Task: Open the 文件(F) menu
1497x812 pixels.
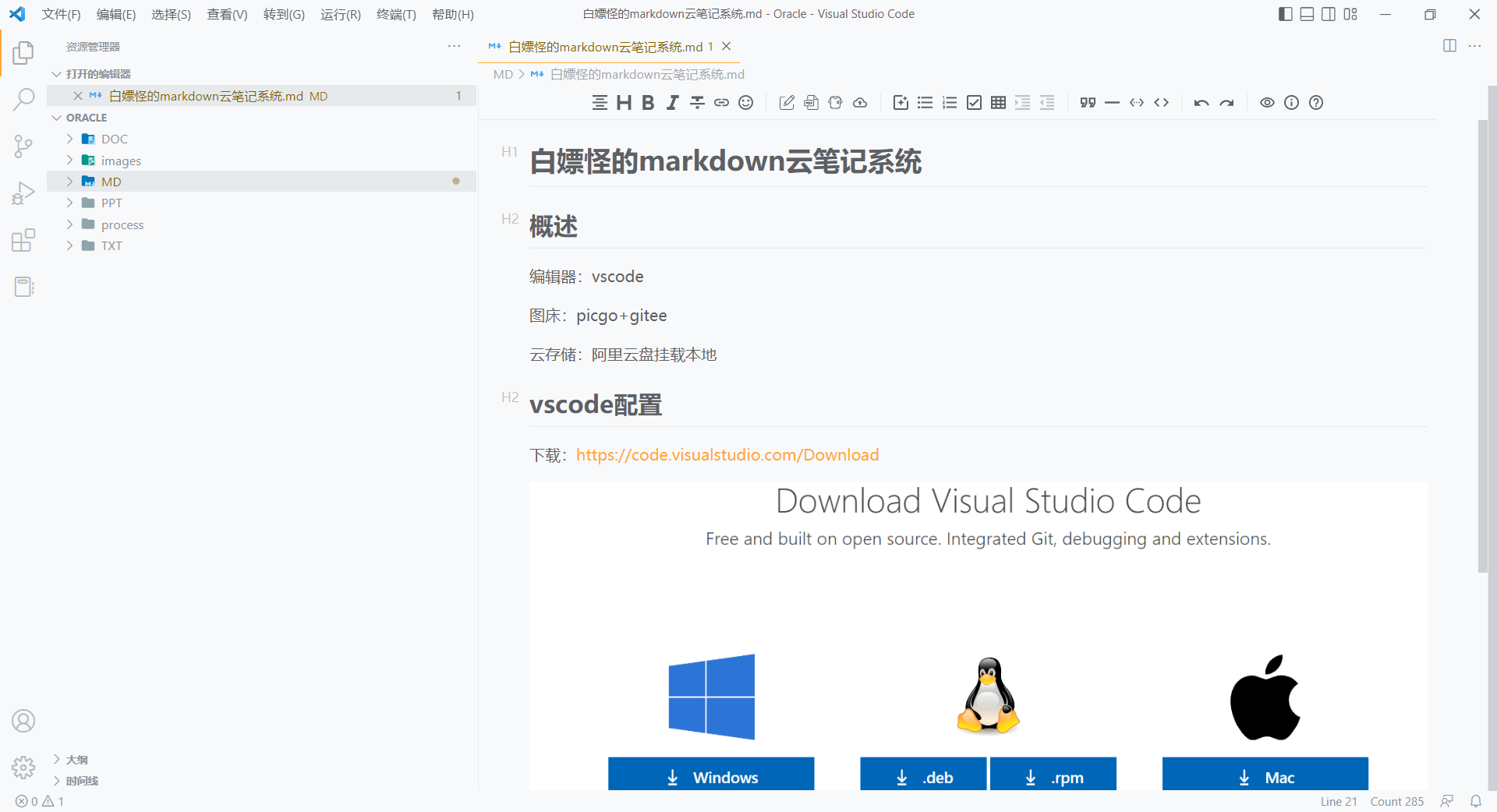Action: click(62, 14)
